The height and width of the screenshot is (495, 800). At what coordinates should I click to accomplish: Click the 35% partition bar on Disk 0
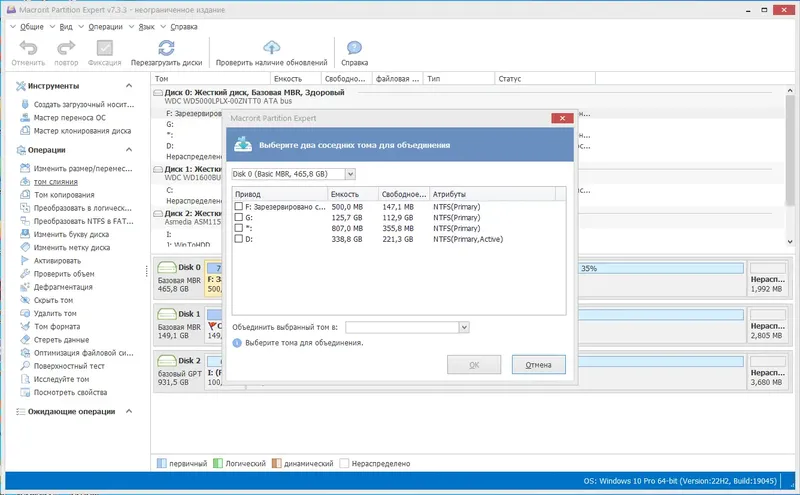[x=661, y=268]
